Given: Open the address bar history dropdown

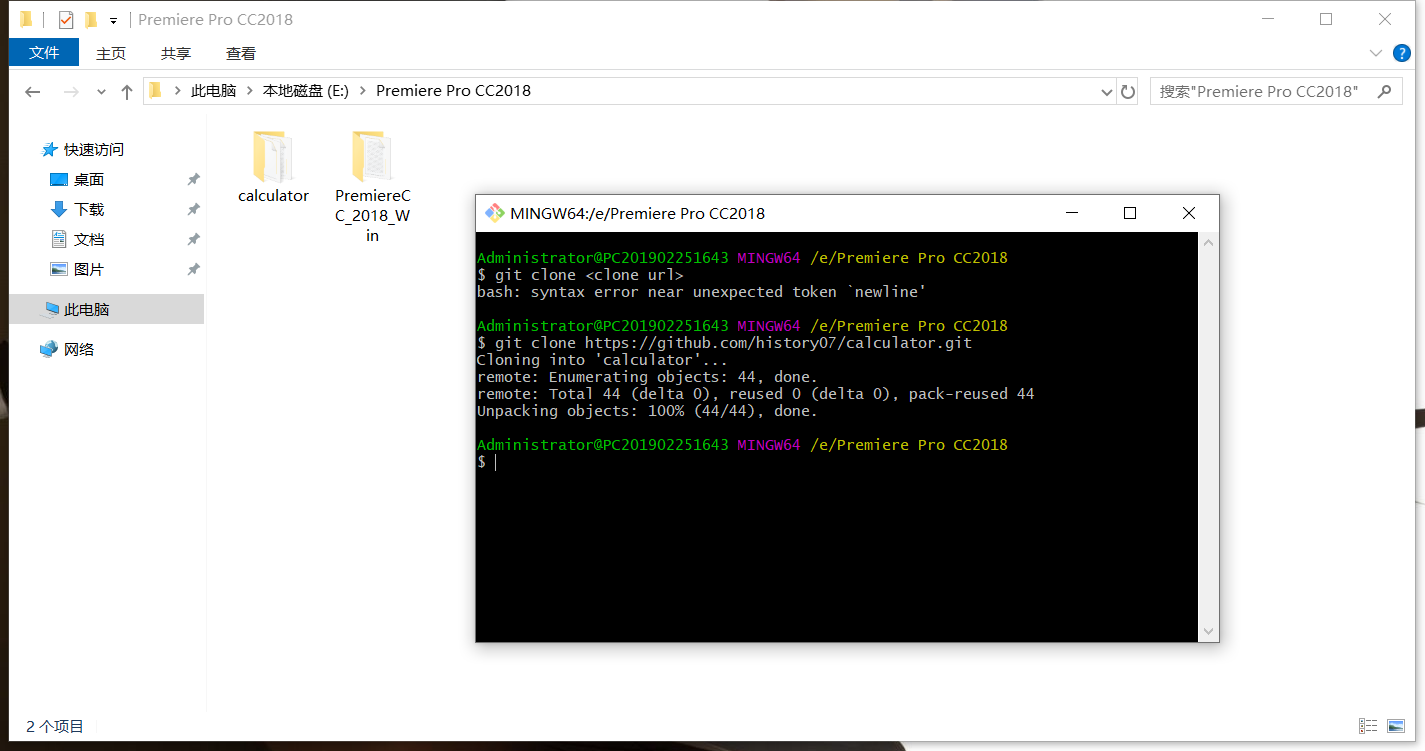Looking at the screenshot, I should [x=1106, y=91].
